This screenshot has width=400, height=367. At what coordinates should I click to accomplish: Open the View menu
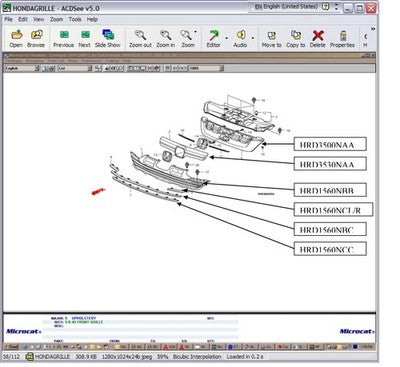[x=39, y=19]
